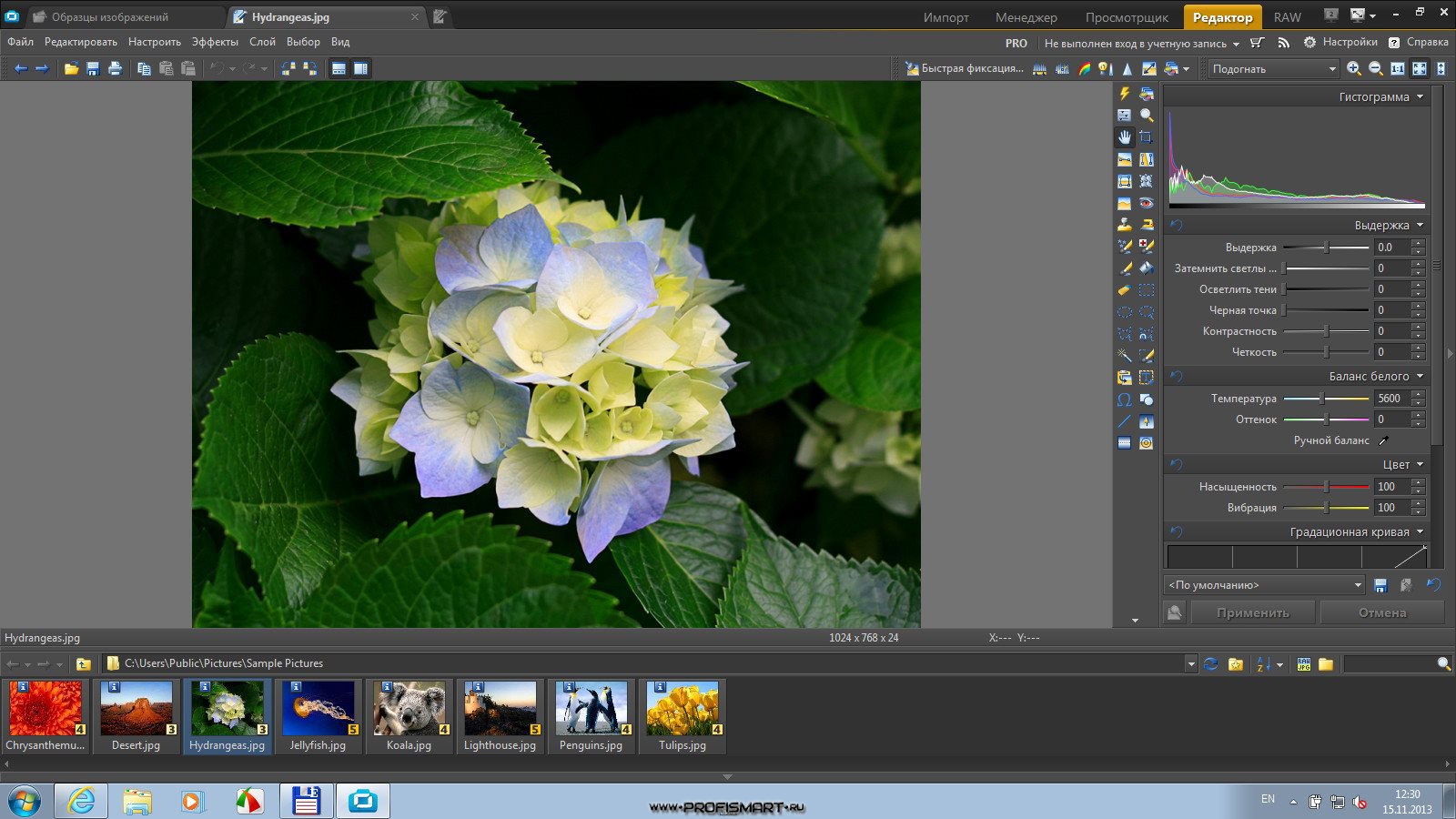Click the Zoom In toolbar icon

1354,68
